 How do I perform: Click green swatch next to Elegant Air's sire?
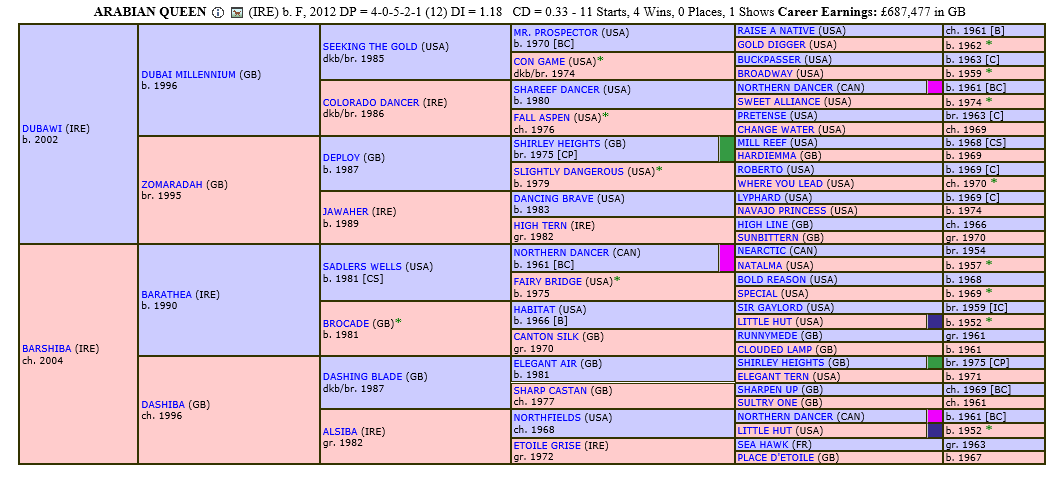pyautogui.click(x=935, y=362)
